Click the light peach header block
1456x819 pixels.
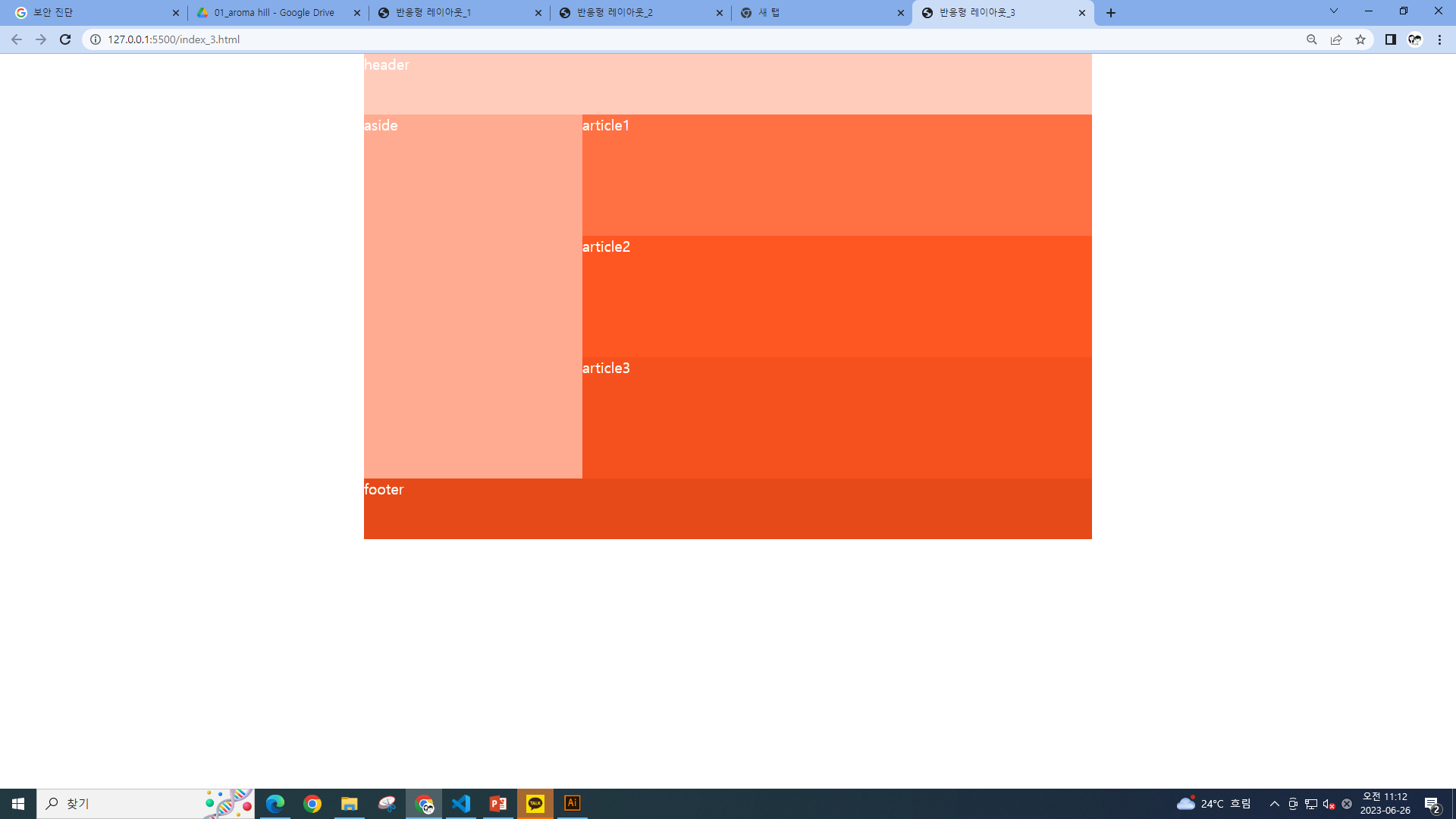(728, 84)
